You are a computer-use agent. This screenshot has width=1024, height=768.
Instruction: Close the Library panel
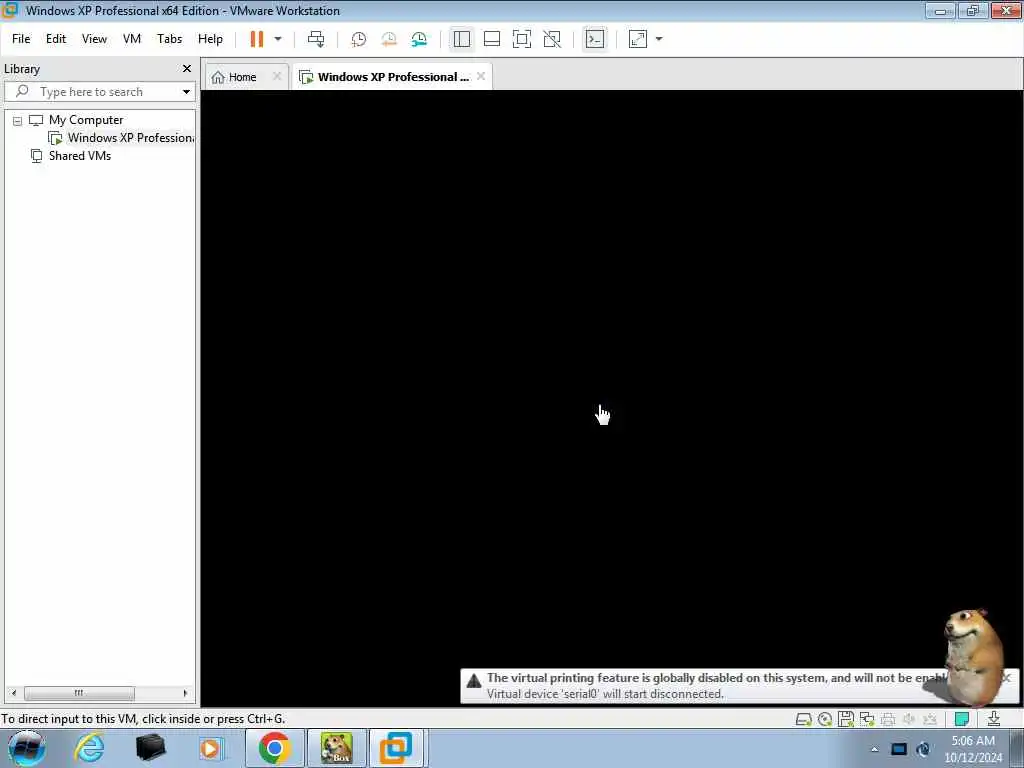(187, 69)
